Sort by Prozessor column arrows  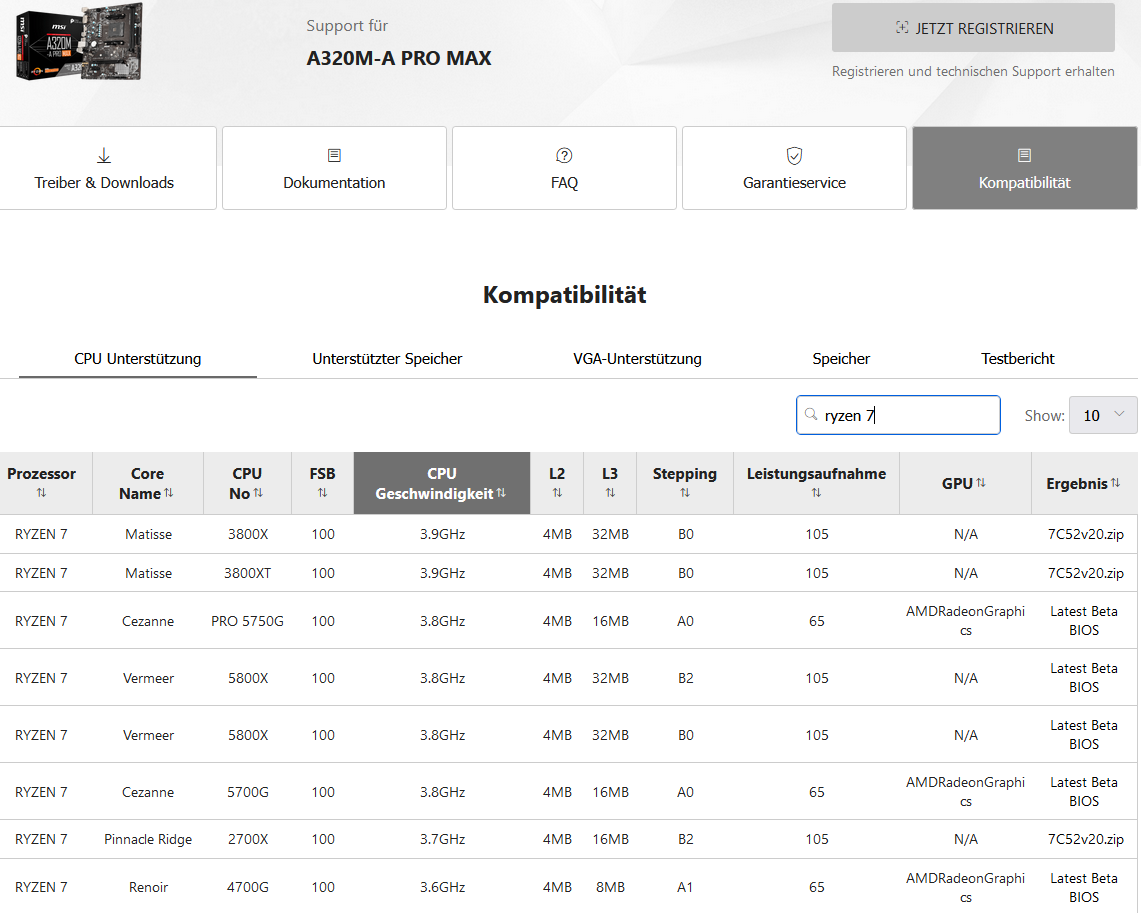(x=41, y=493)
